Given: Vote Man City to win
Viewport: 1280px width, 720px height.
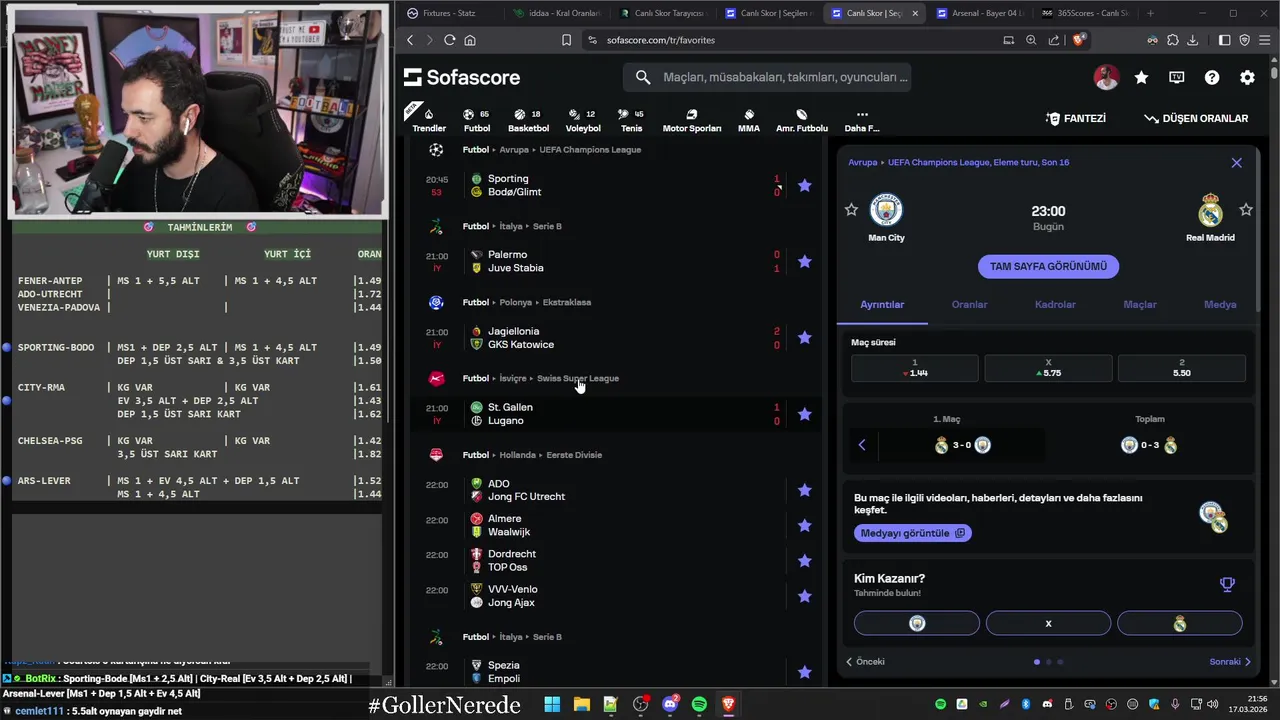Looking at the screenshot, I should [917, 623].
